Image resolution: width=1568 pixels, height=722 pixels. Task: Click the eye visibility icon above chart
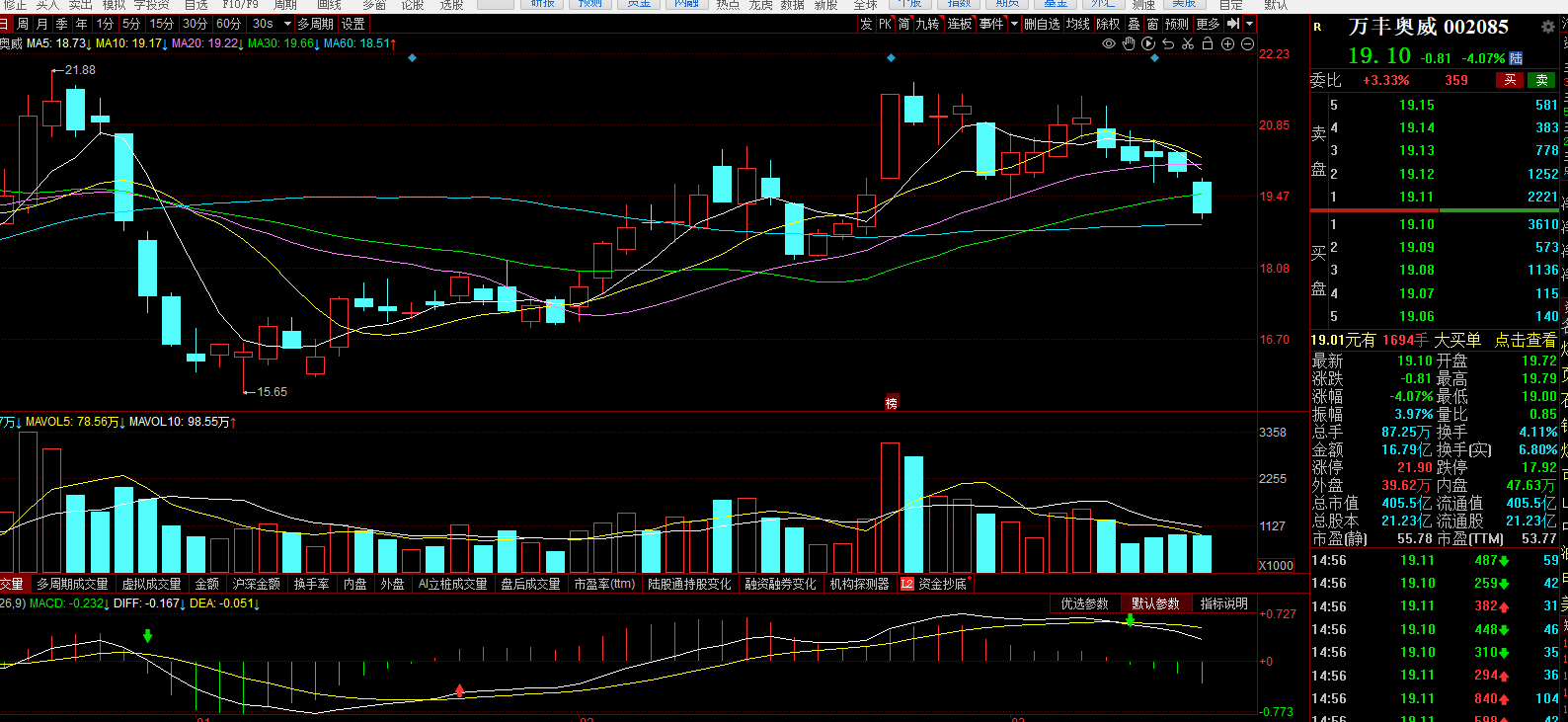pyautogui.click(x=1109, y=43)
